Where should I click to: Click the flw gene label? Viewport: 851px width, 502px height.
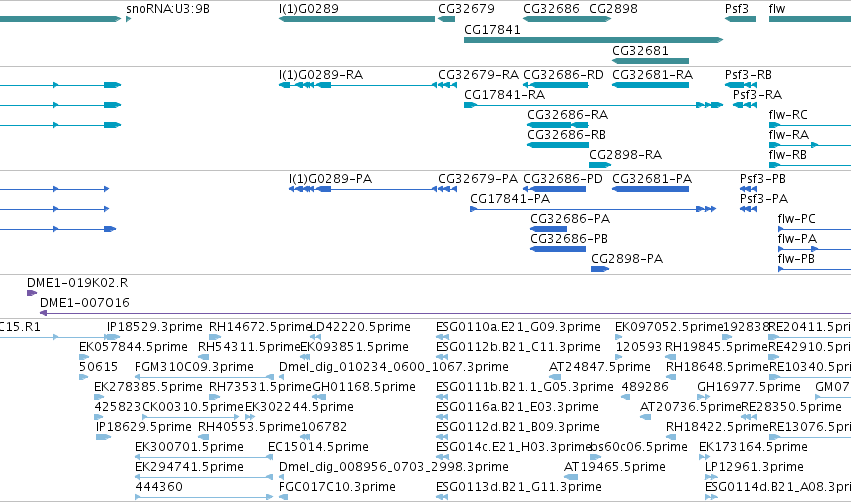click(777, 9)
